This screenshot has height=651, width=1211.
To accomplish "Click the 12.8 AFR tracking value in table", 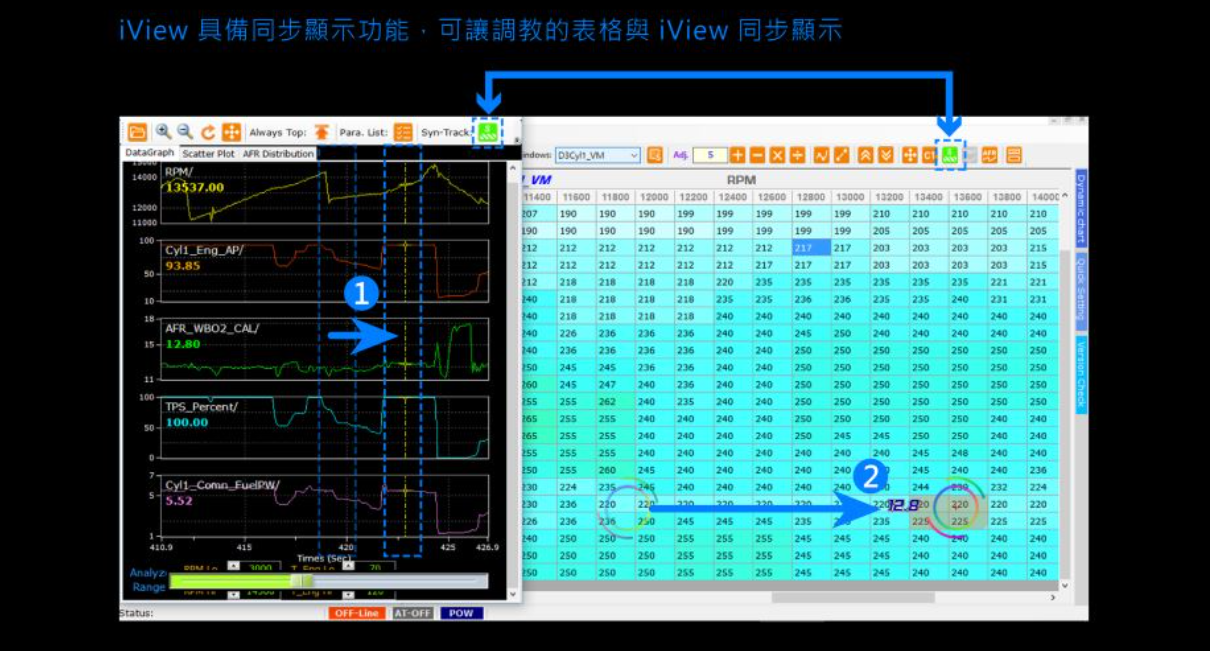I will pyautogui.click(x=903, y=505).
